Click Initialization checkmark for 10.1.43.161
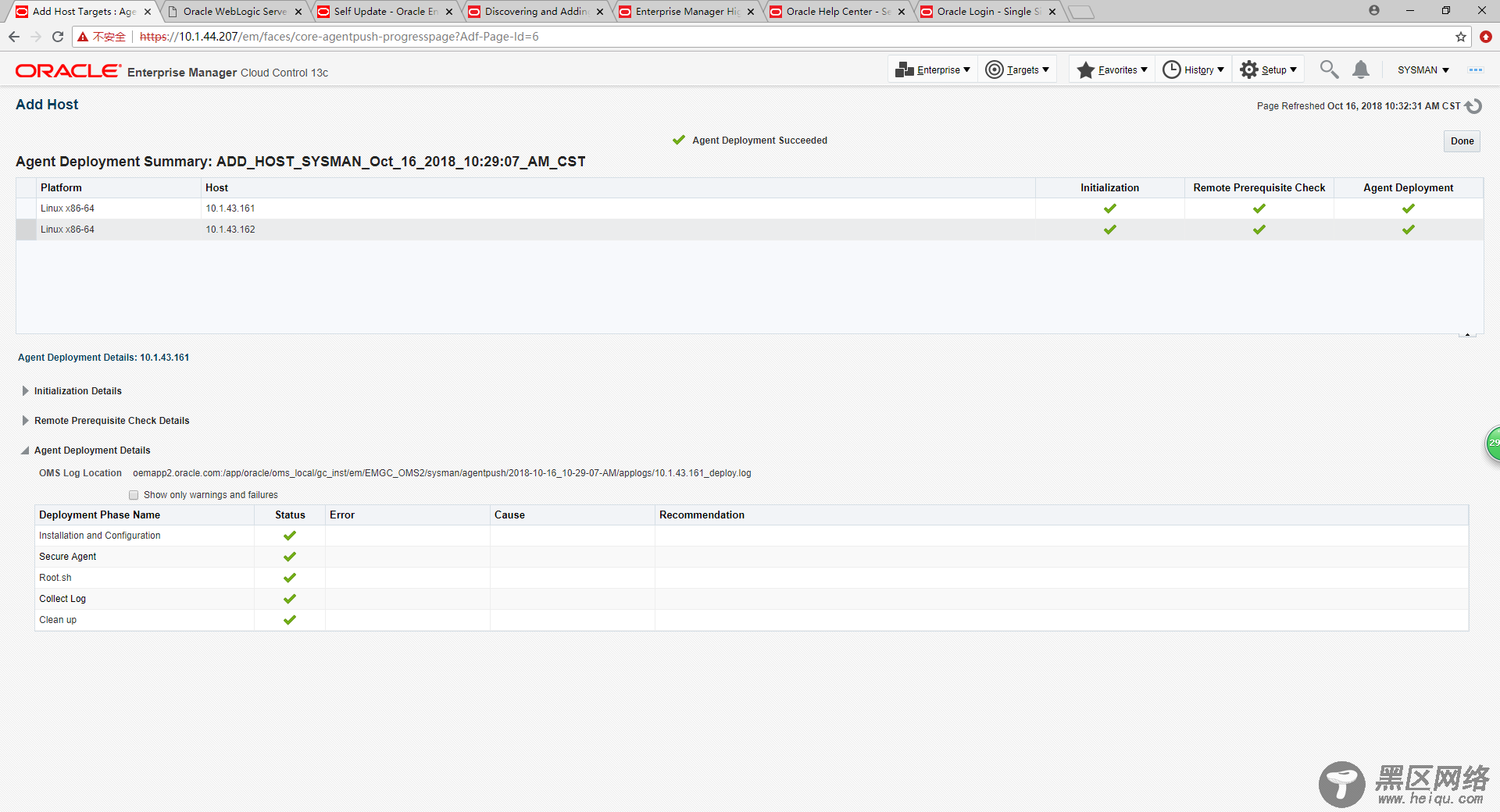Image resolution: width=1500 pixels, height=812 pixels. 1109,208
